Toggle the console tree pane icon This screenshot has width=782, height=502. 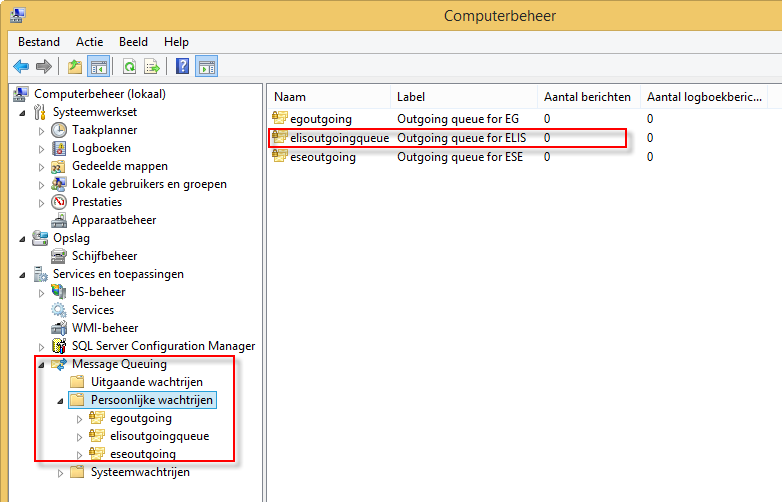98,66
